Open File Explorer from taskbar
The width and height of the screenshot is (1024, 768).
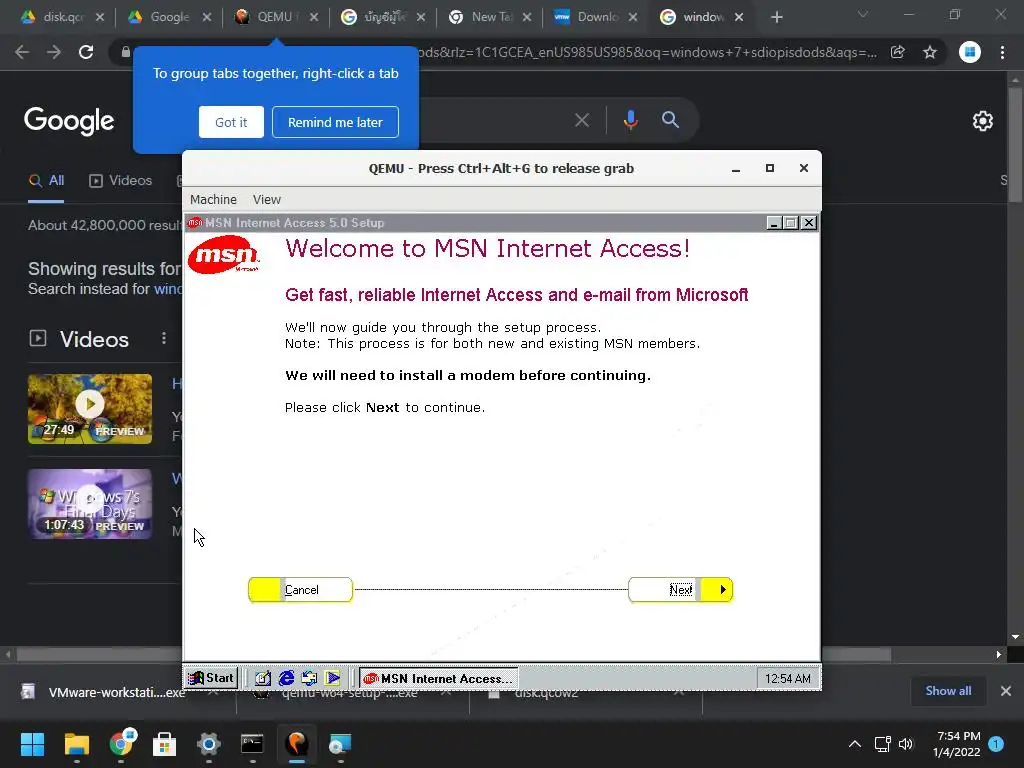click(x=76, y=744)
